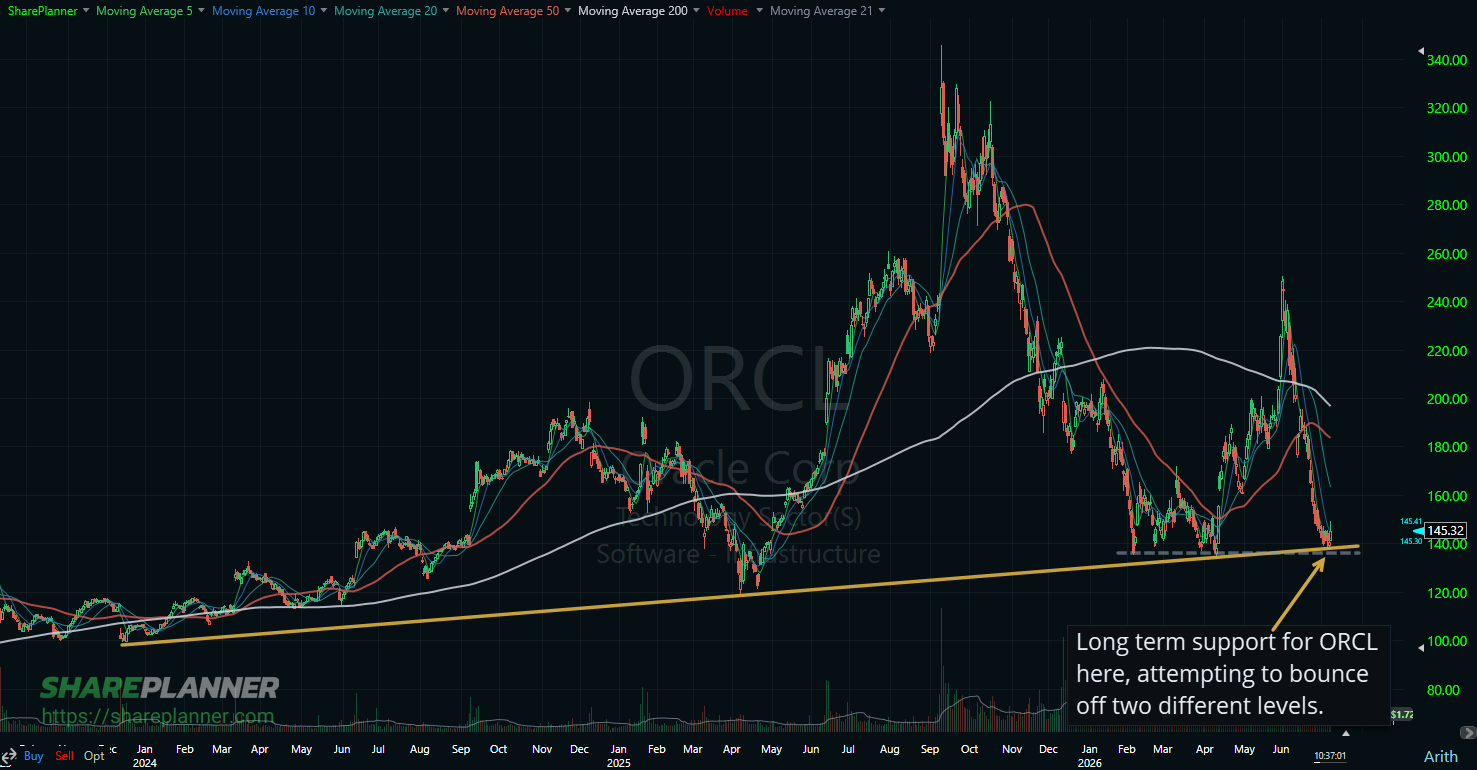This screenshot has height=770, width=1477.
Task: Click the red Sell button
Action: click(65, 756)
